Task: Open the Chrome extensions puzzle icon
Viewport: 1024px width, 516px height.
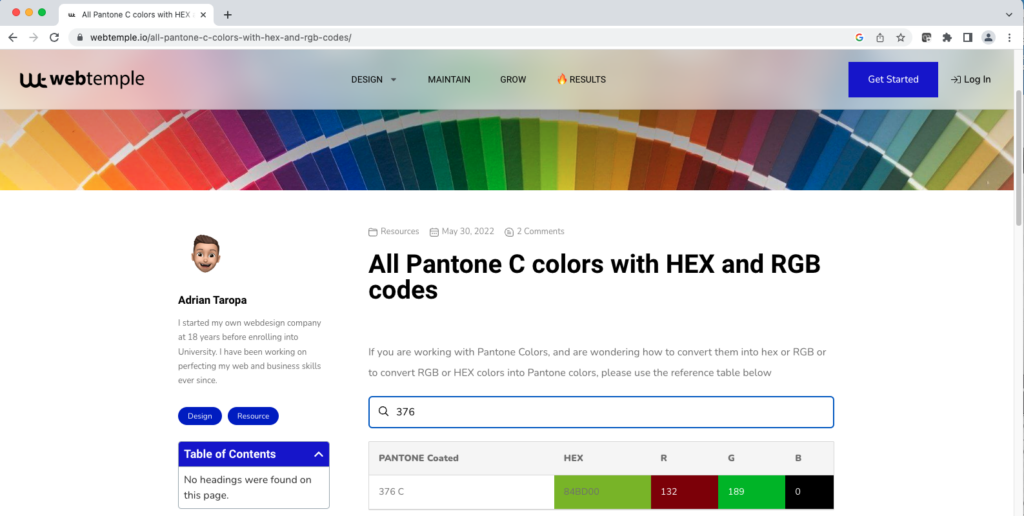Action: pyautogui.click(x=947, y=38)
